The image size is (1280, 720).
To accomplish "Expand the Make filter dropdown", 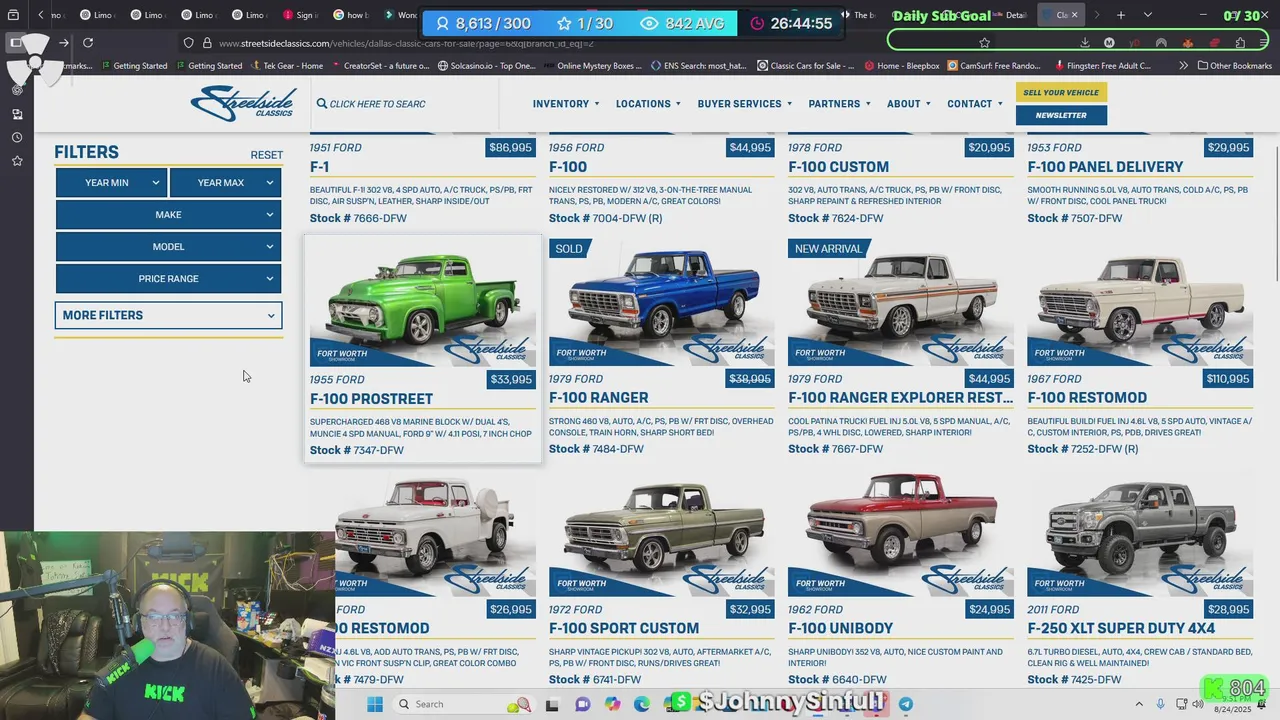I will click(168, 214).
